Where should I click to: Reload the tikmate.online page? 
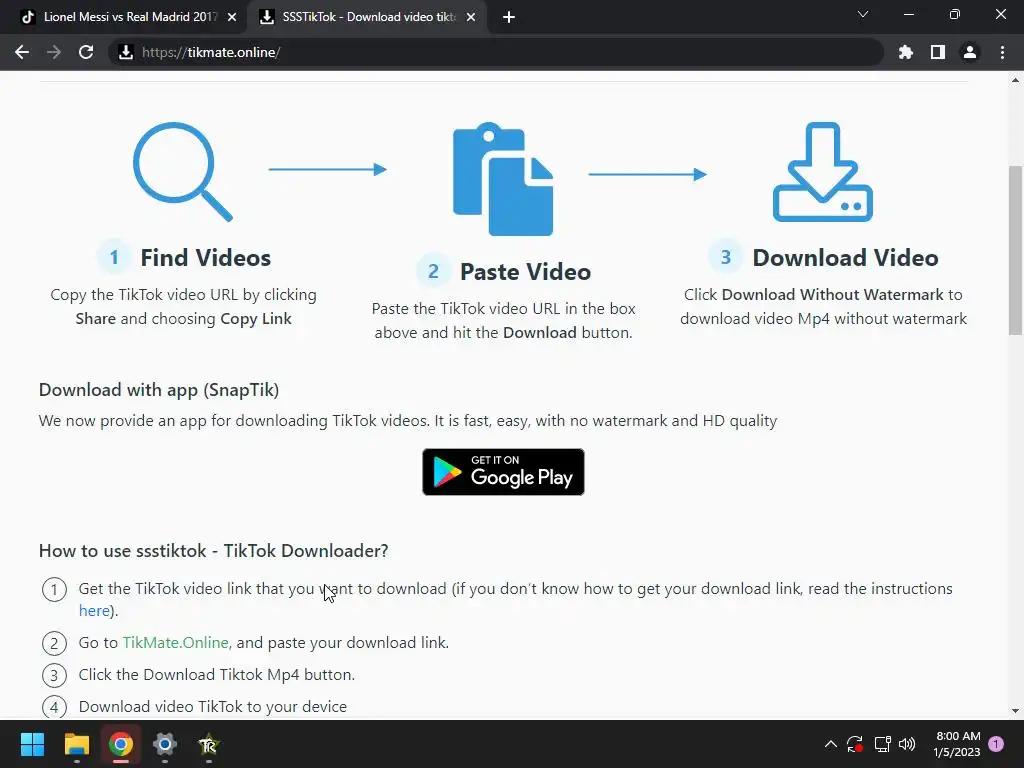pos(86,52)
